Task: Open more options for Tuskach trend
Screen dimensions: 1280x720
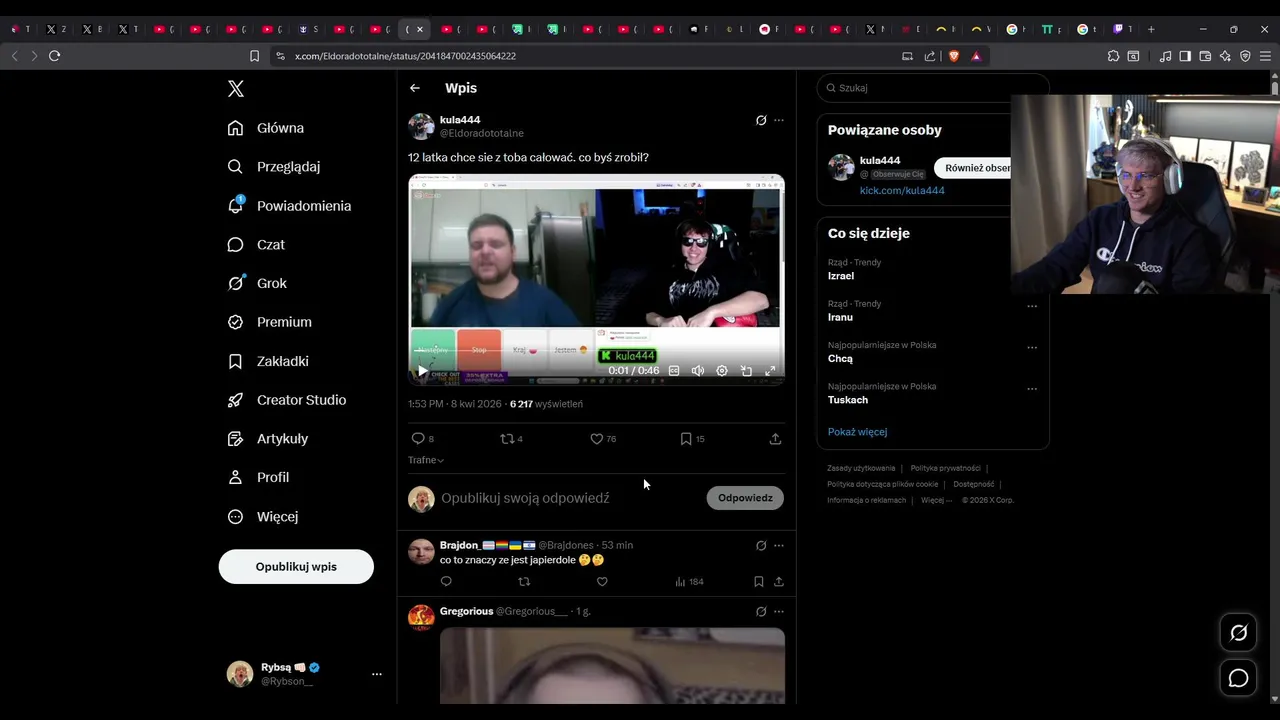Action: coord(1032,389)
